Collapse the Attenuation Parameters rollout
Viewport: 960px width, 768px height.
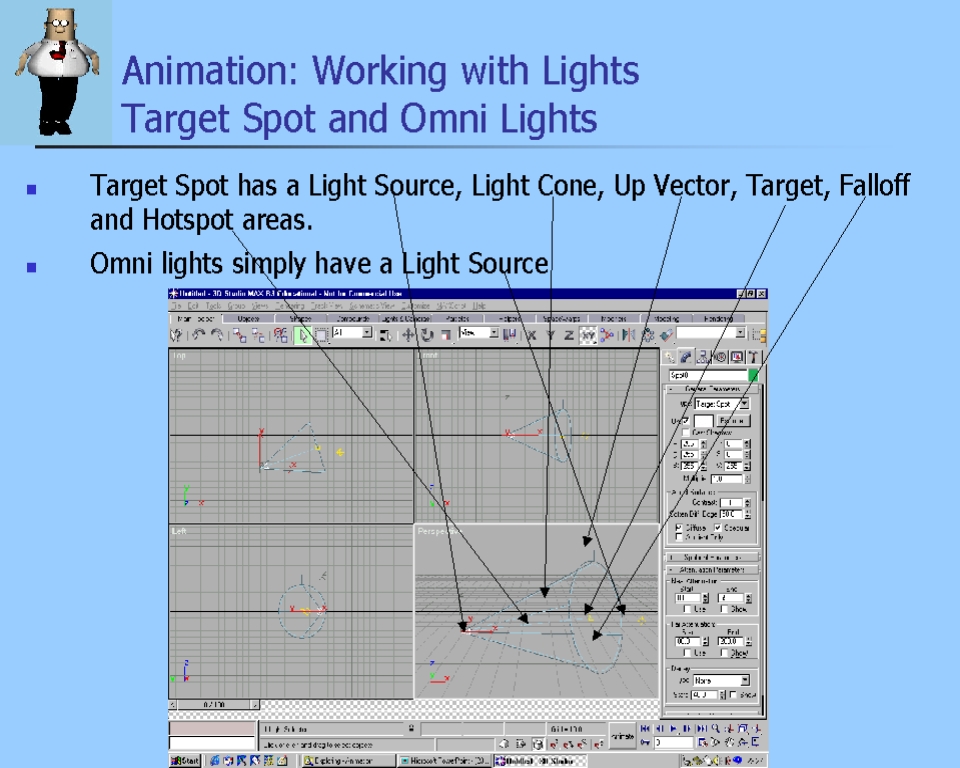(x=714, y=570)
